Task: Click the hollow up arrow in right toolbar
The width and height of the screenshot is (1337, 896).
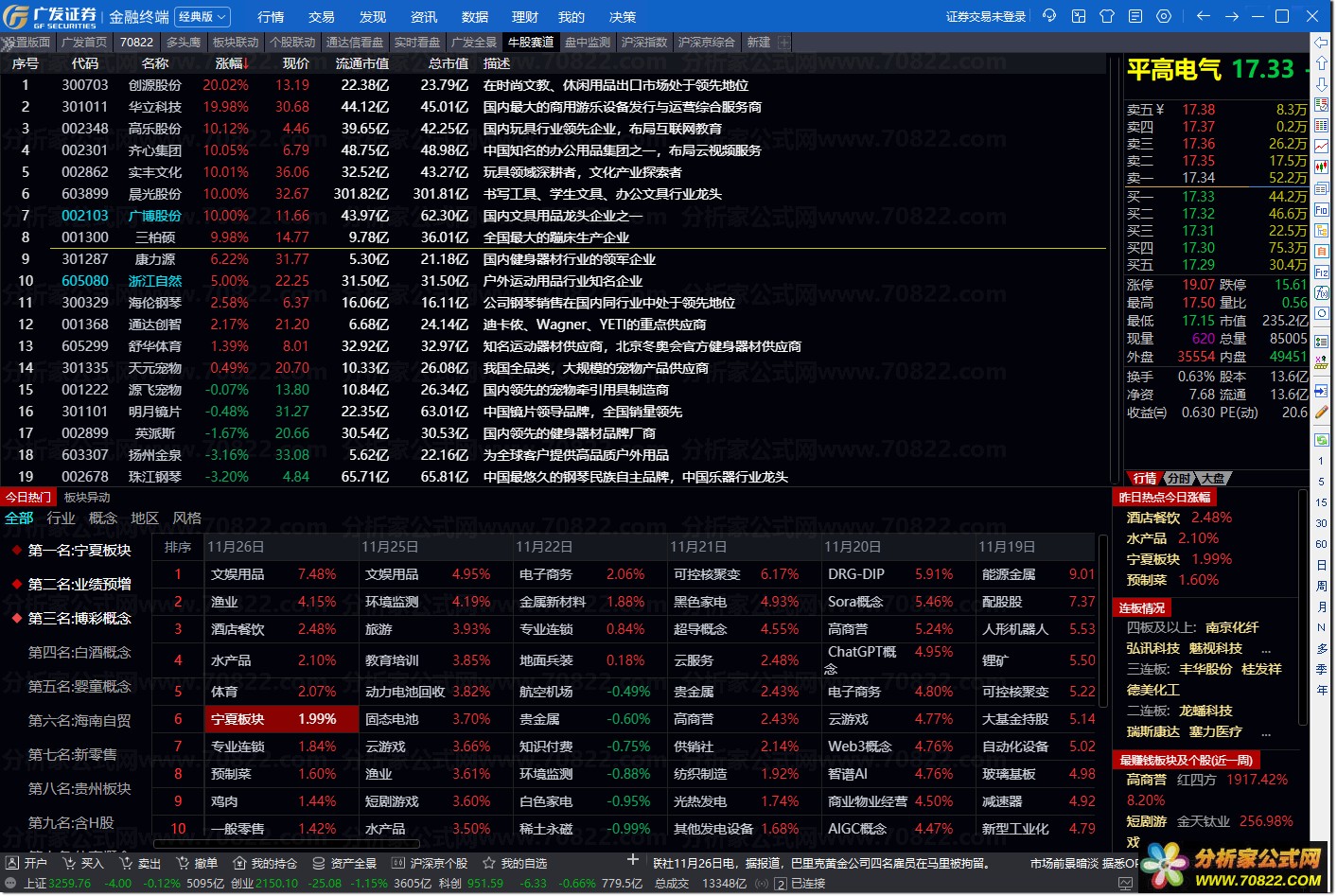Action: 1322,64
